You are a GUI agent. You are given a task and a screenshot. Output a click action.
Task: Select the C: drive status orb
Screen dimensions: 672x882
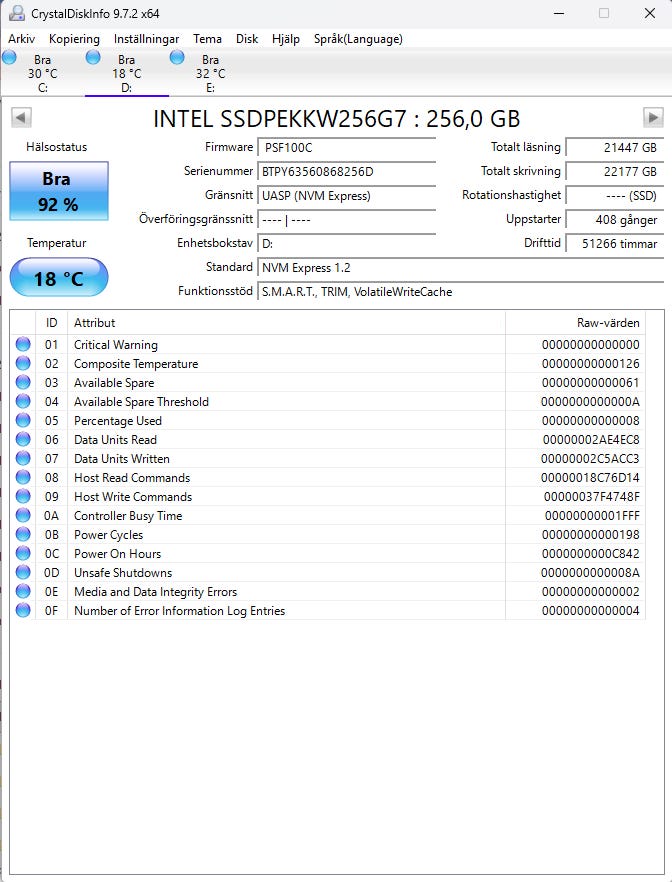point(10,58)
